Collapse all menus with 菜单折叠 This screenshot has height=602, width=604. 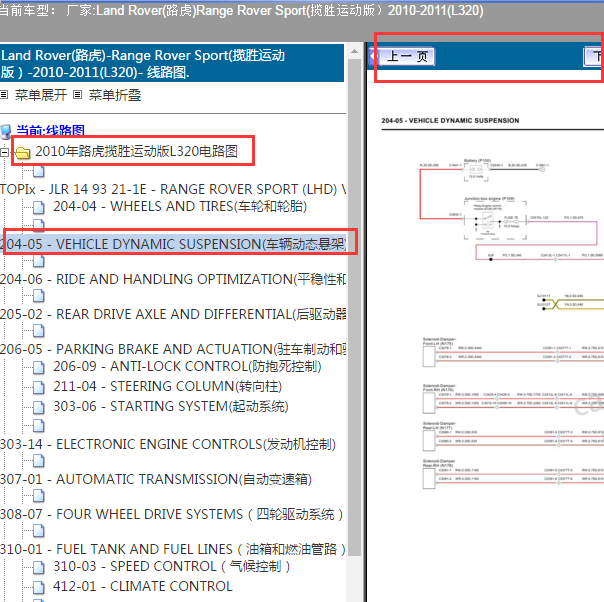(115, 95)
